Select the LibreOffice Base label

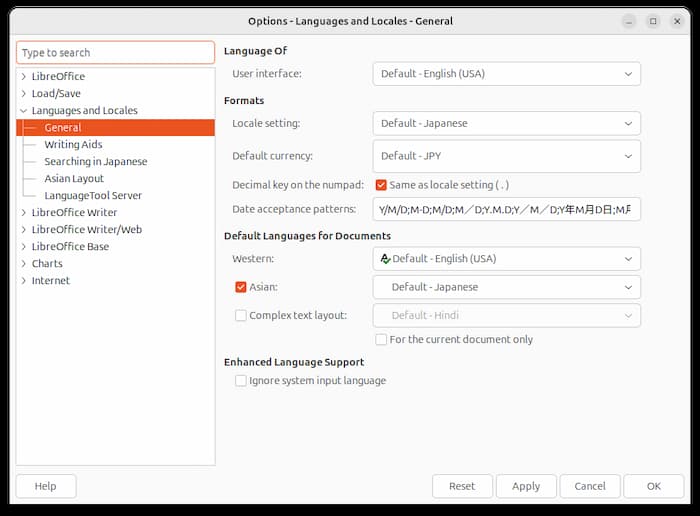tap(70, 246)
